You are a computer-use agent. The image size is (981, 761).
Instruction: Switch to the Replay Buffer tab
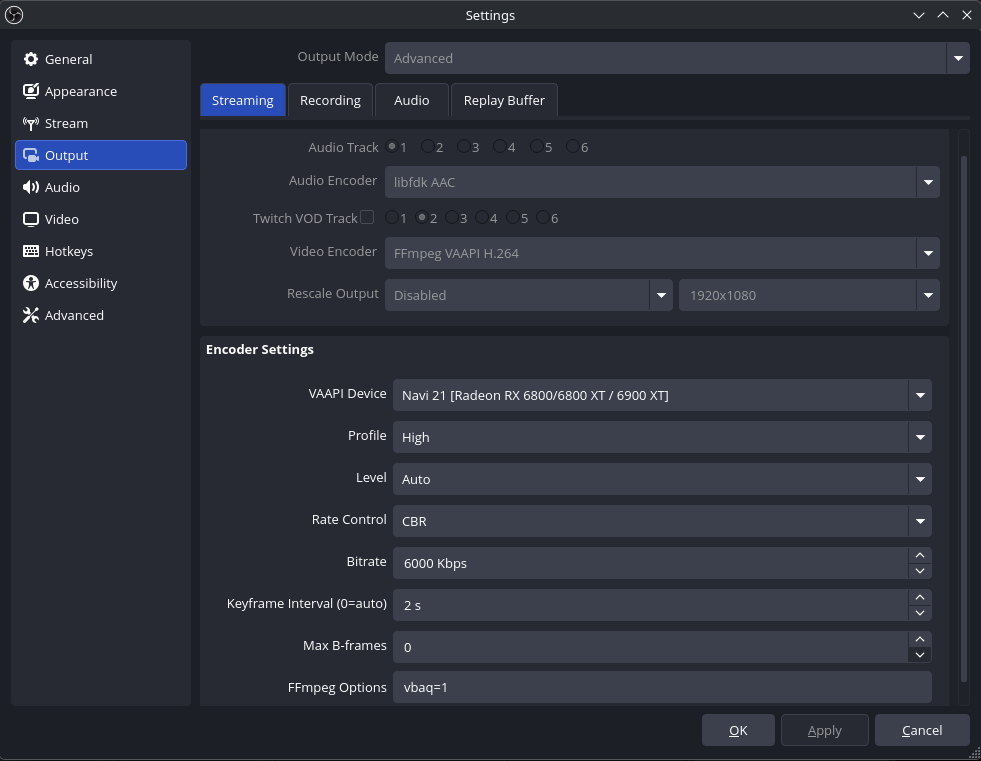click(504, 100)
